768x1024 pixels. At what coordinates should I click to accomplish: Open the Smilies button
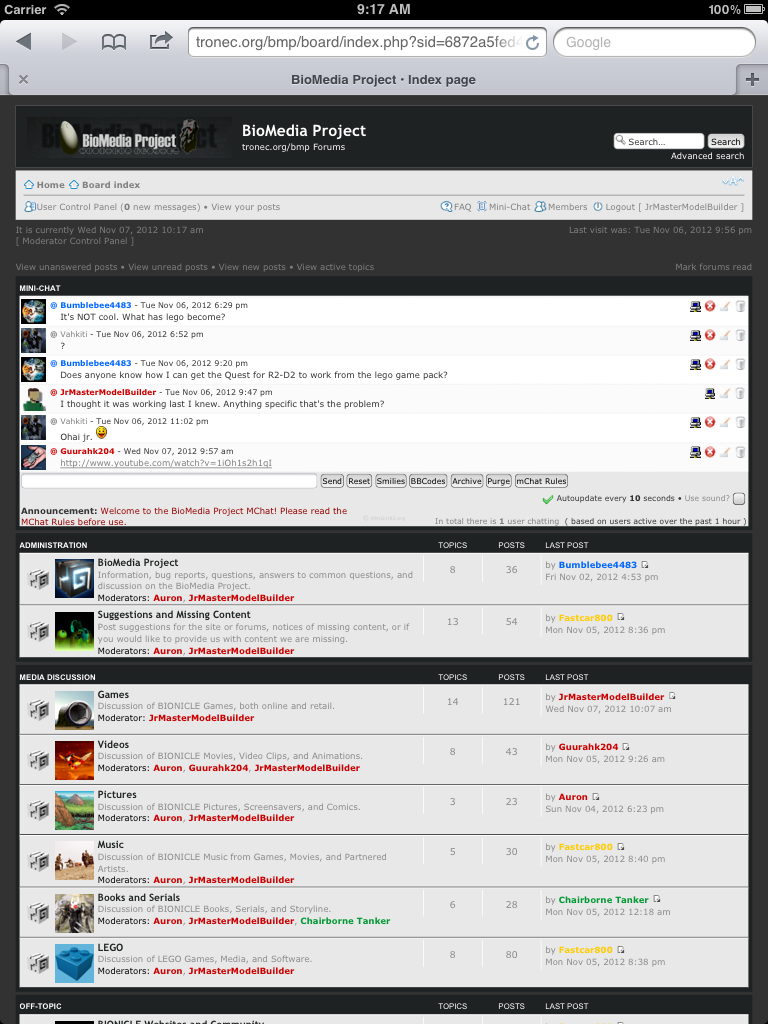pos(391,481)
